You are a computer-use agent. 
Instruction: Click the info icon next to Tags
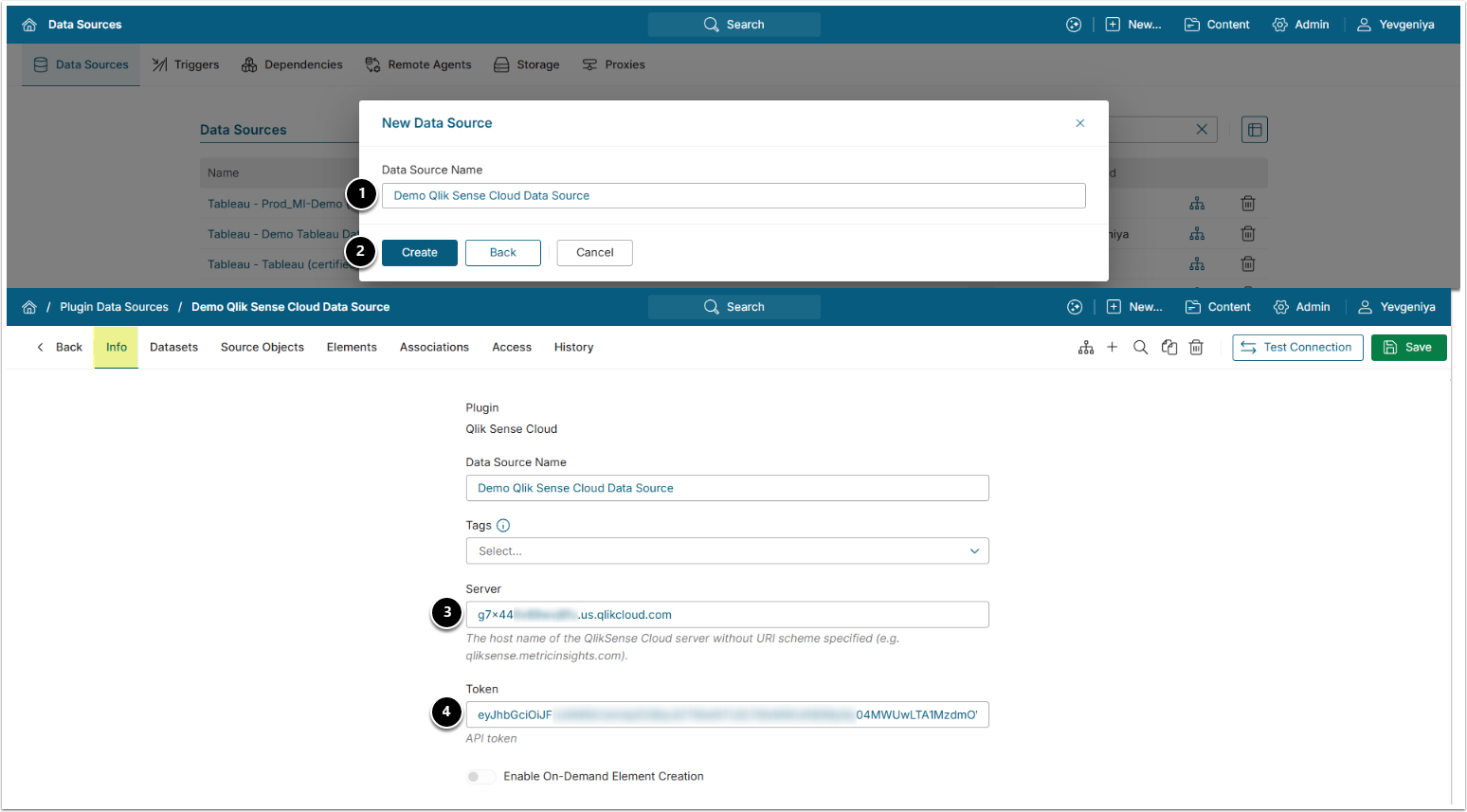coord(503,526)
